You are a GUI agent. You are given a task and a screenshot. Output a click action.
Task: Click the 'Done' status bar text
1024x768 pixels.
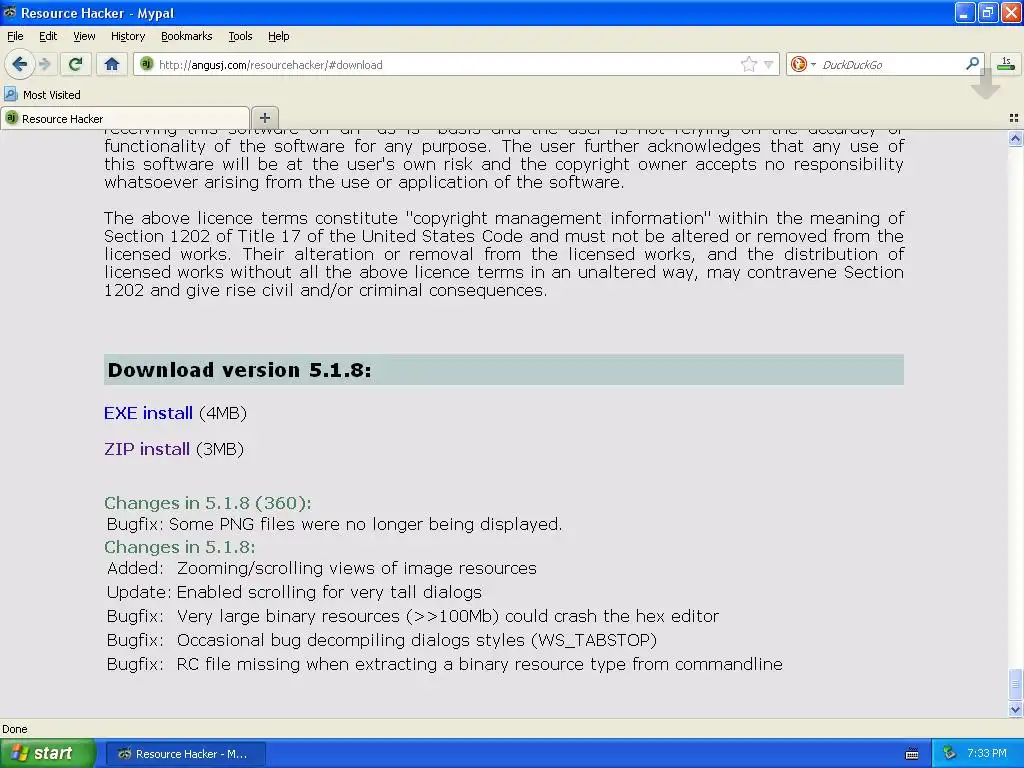15,729
